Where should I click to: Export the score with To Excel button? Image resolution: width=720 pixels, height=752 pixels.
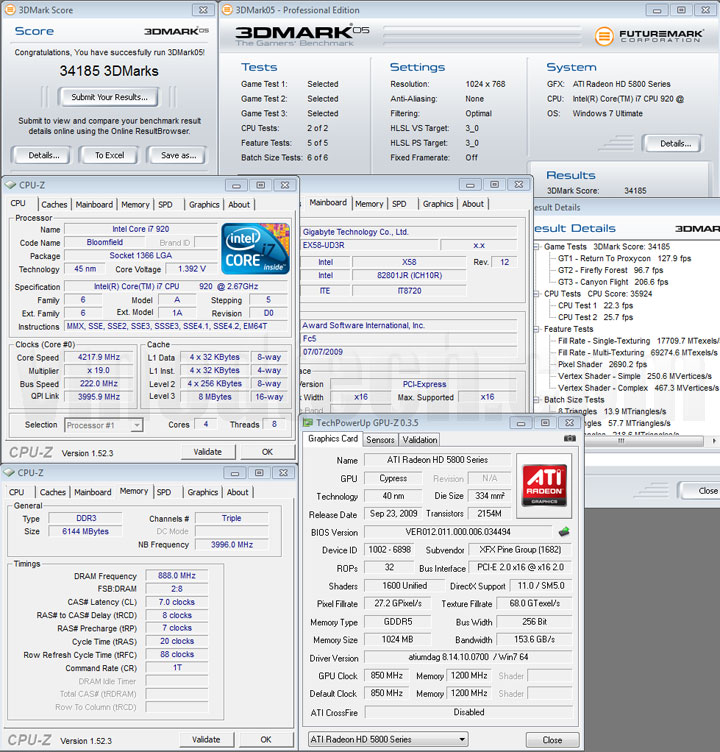tap(109, 155)
